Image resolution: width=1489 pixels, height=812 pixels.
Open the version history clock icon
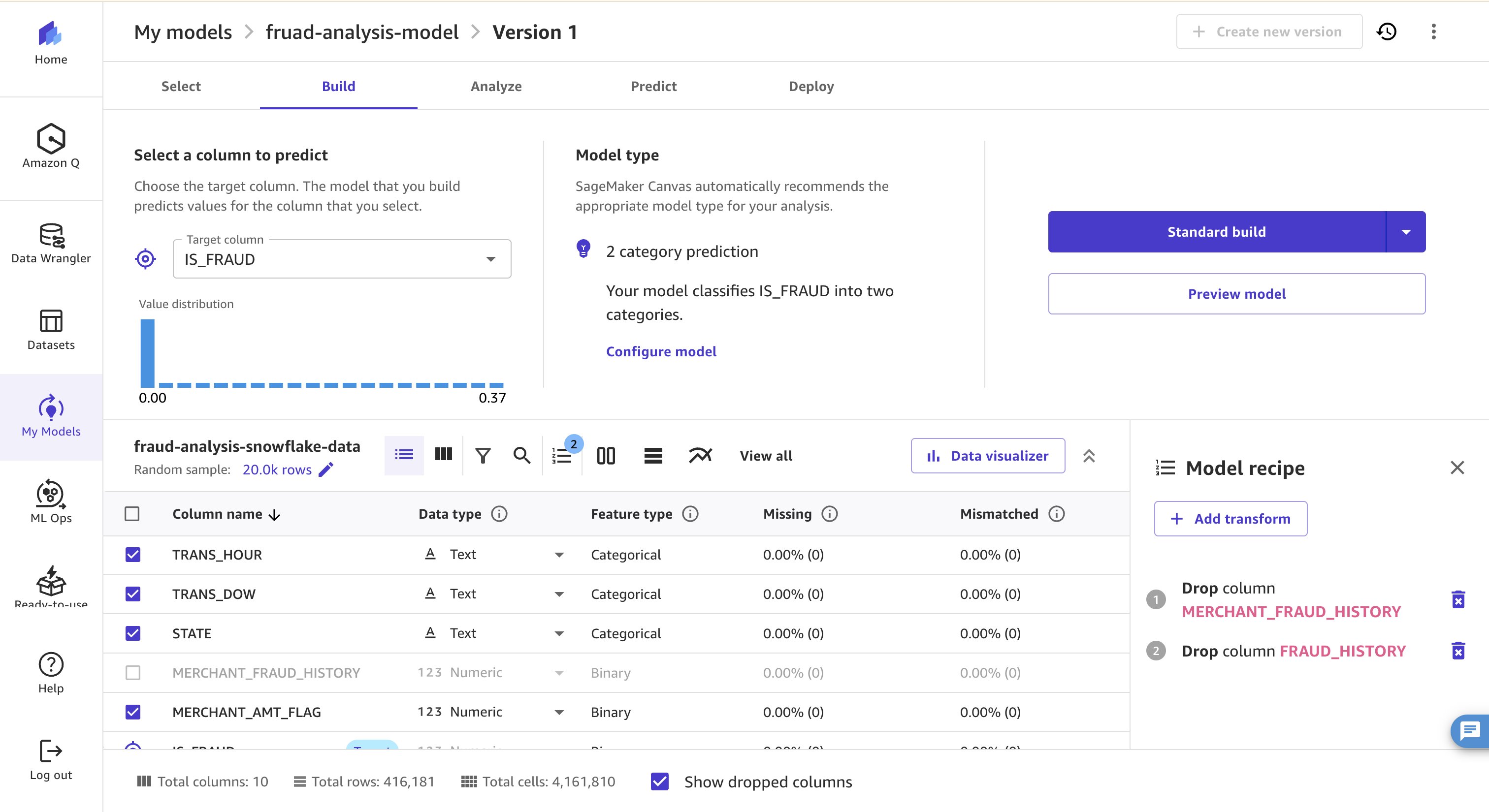point(1387,32)
